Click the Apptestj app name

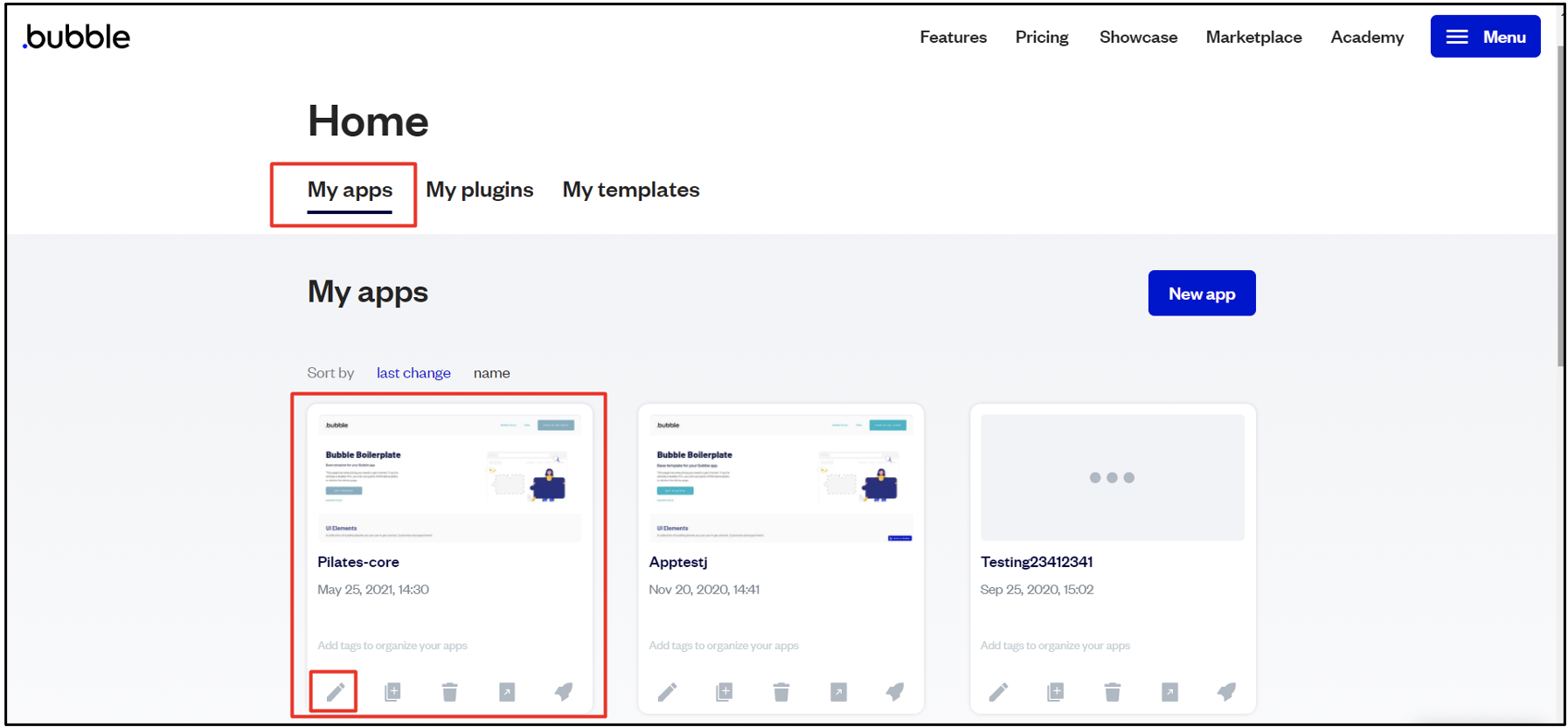pyautogui.click(x=678, y=562)
